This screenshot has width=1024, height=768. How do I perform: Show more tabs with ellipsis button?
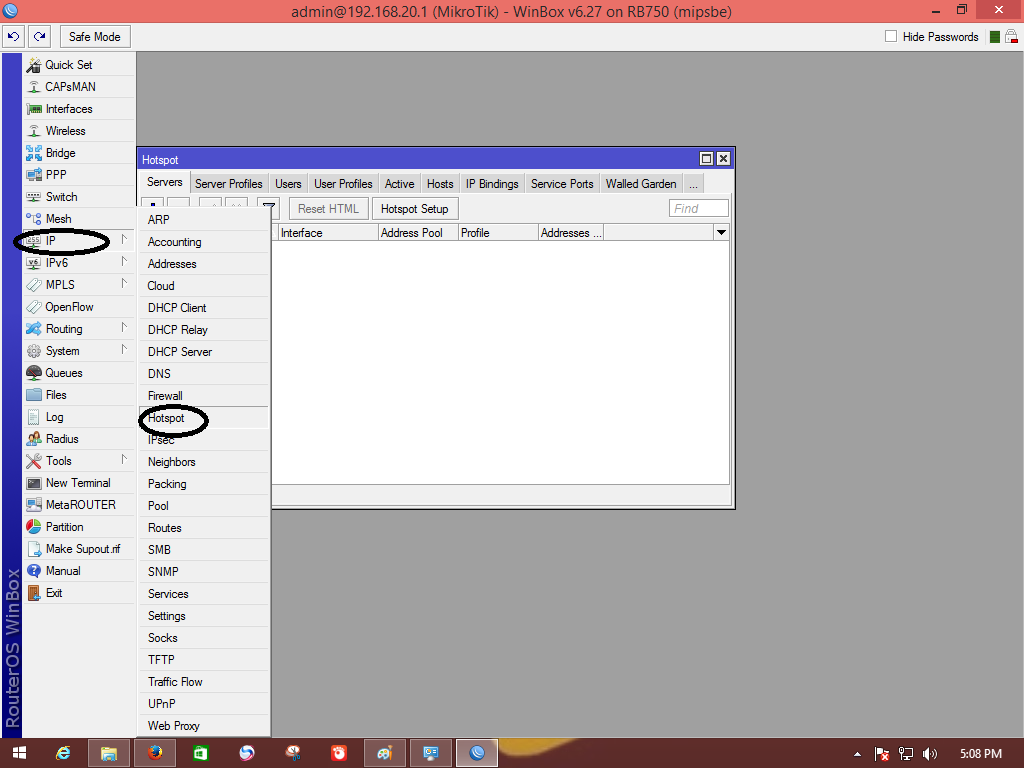[693, 184]
